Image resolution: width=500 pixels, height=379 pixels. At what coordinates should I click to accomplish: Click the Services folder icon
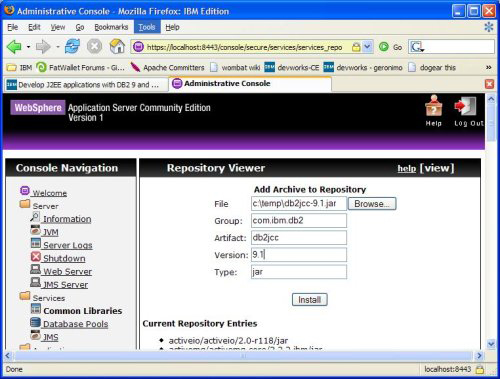(25, 296)
